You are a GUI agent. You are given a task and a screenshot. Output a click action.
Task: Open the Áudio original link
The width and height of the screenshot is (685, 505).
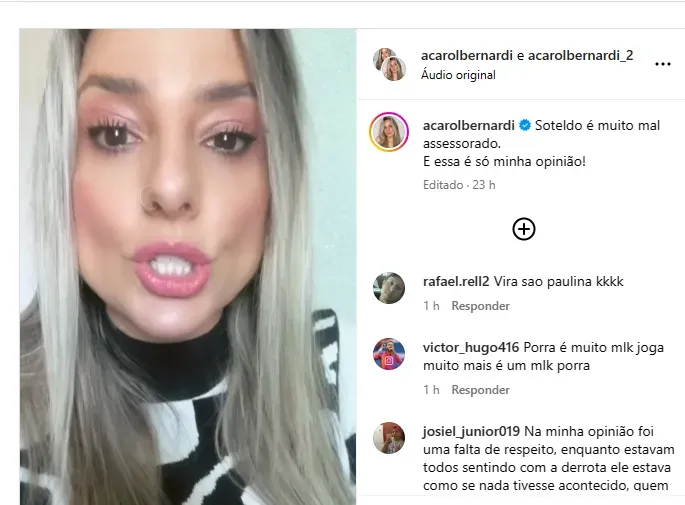(x=458, y=75)
